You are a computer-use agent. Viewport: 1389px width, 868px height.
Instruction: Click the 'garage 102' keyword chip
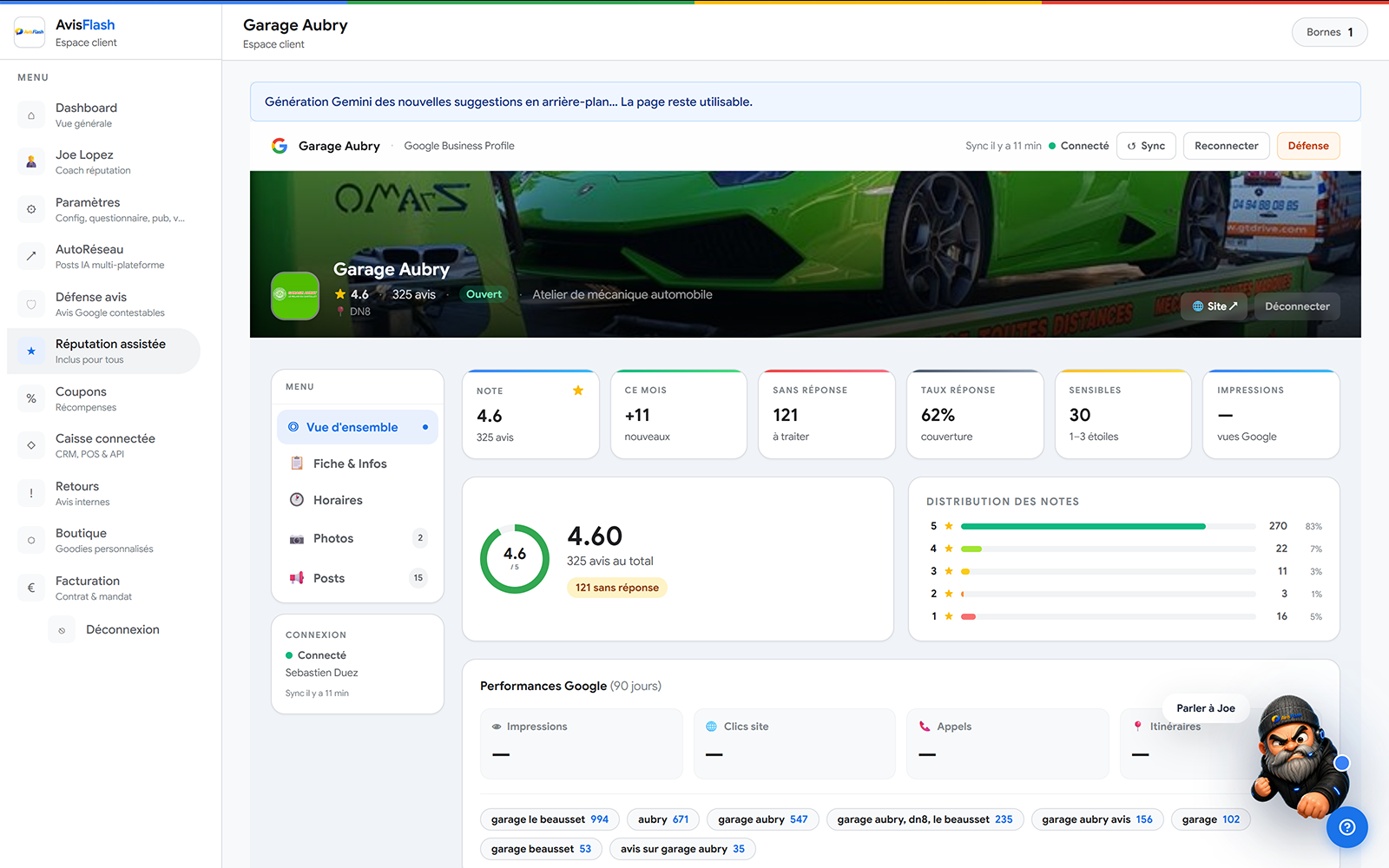click(x=1211, y=819)
